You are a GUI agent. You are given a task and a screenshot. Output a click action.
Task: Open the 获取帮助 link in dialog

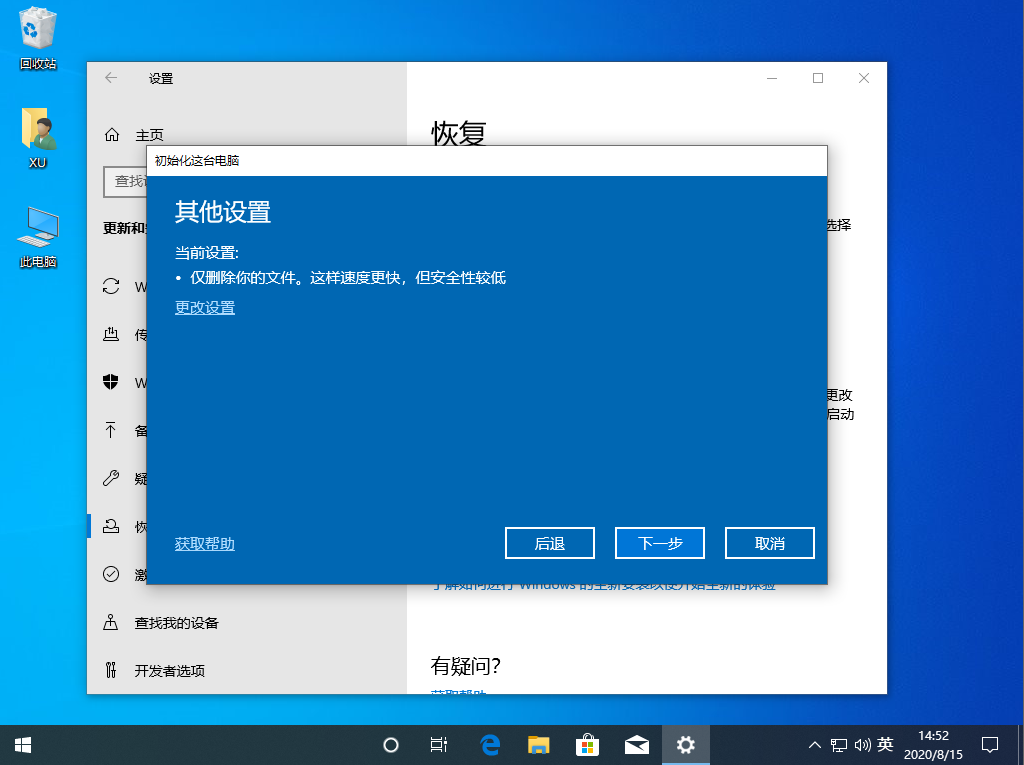click(205, 544)
